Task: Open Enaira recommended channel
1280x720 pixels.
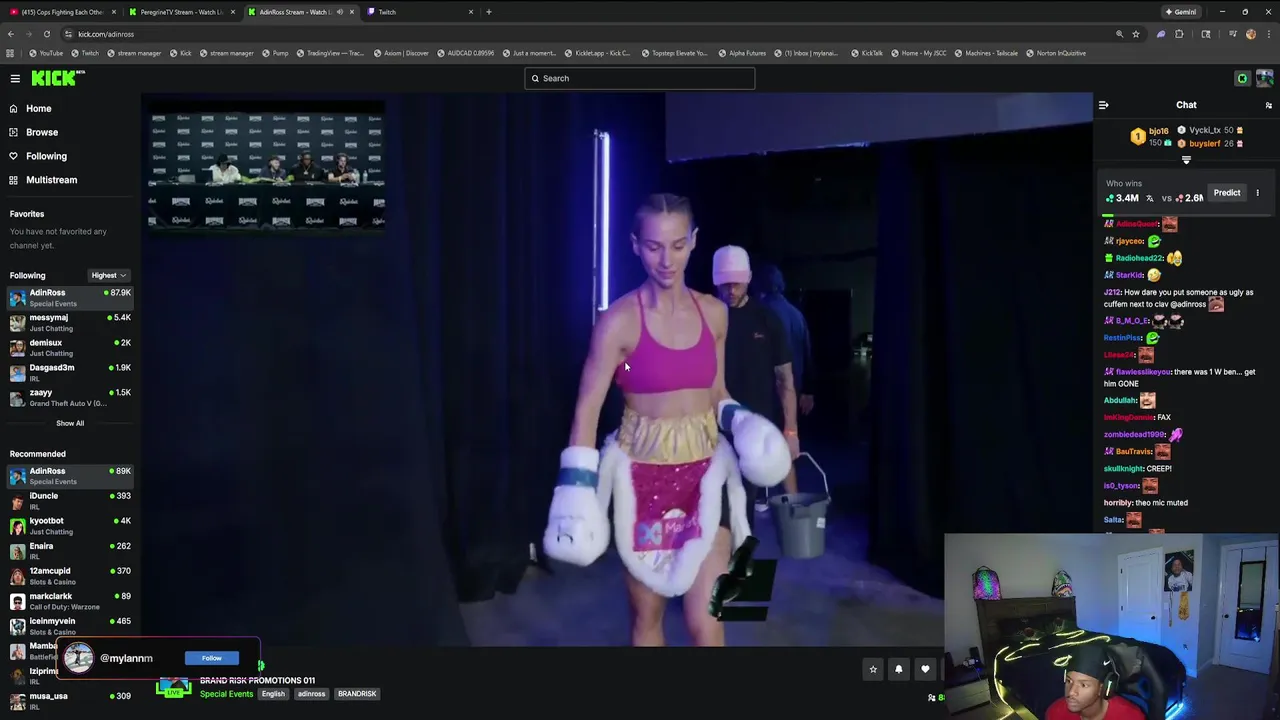Action: (70, 550)
